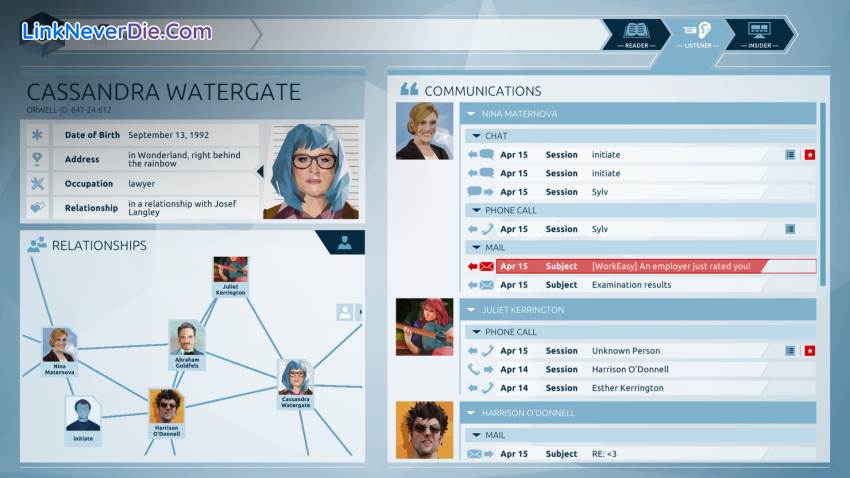Click Cassandra Watergate's profile portrait

[x=312, y=171]
